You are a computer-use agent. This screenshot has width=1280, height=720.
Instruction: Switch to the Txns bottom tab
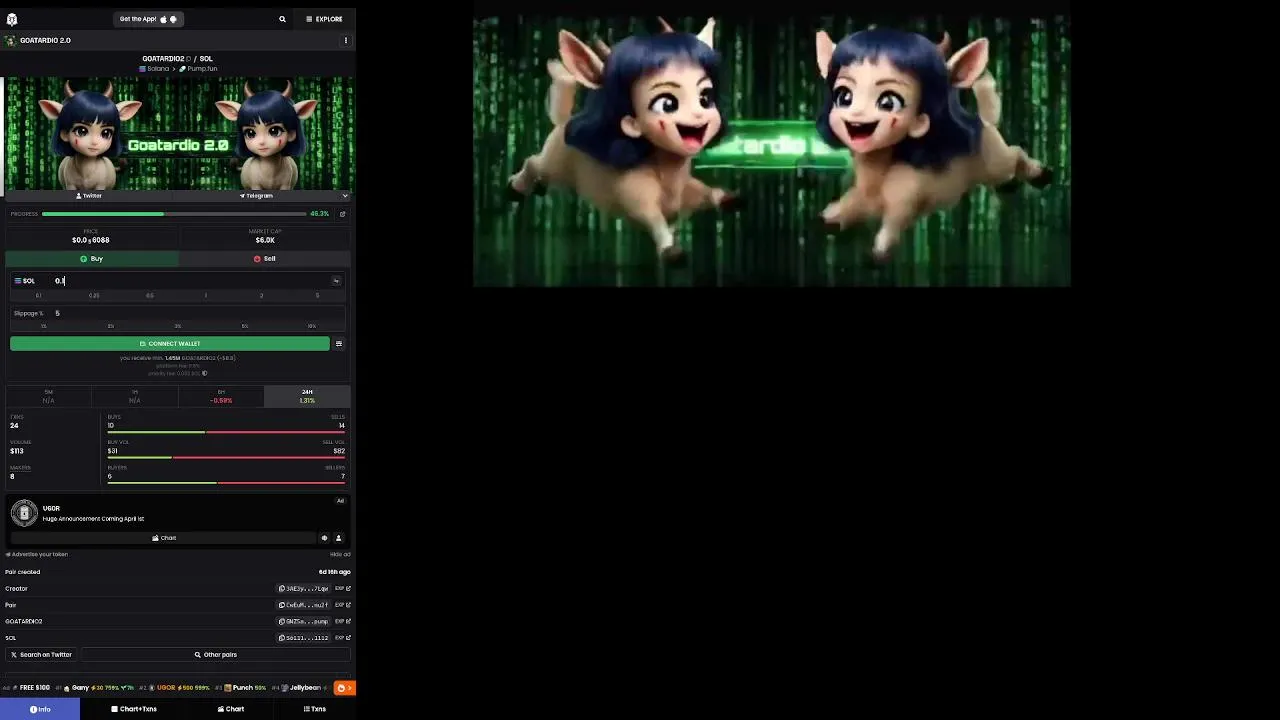(314, 709)
